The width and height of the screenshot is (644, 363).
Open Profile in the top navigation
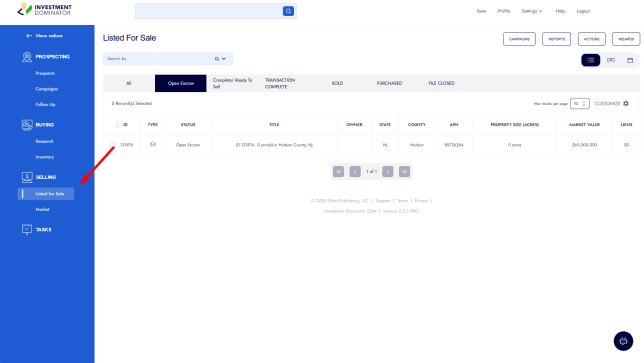coord(504,11)
